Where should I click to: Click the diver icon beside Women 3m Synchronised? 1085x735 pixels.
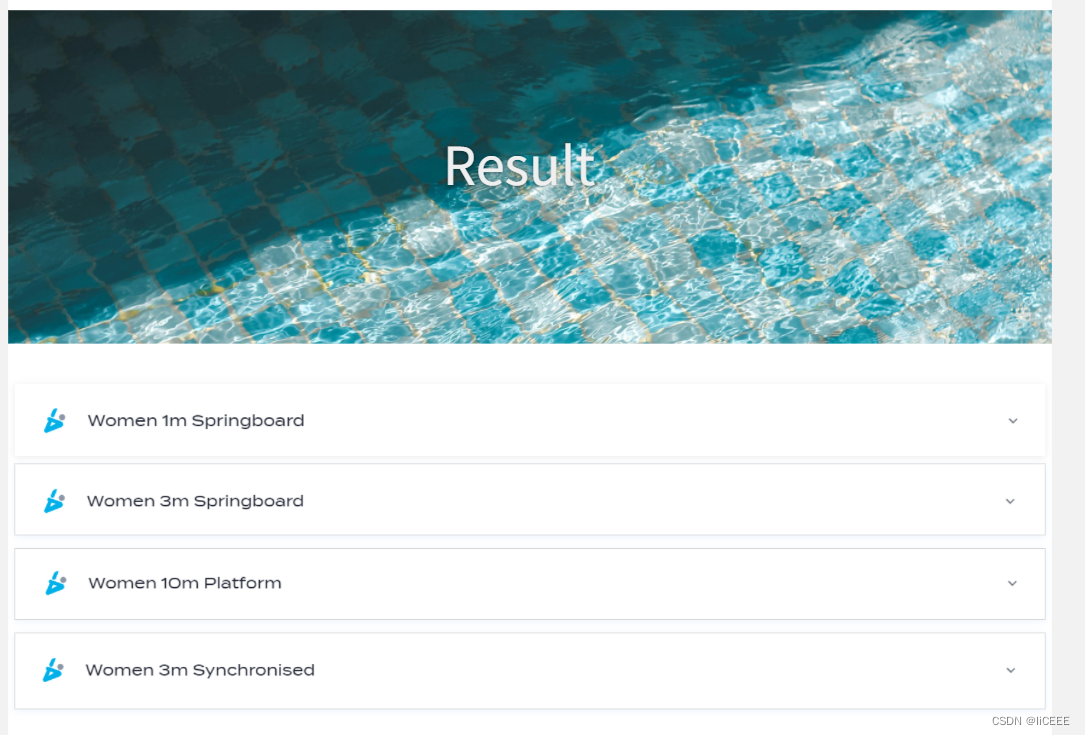click(x=53, y=671)
